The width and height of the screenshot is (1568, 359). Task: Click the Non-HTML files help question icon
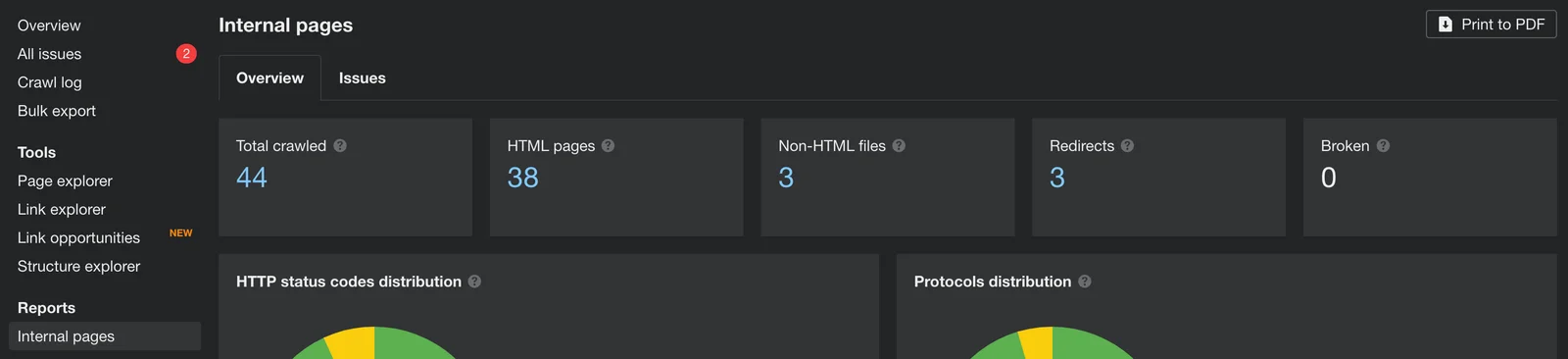pos(899,145)
